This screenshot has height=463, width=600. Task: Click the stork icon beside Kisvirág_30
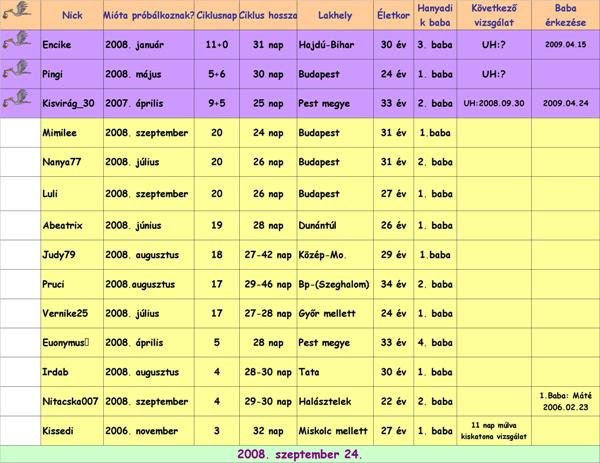click(19, 103)
